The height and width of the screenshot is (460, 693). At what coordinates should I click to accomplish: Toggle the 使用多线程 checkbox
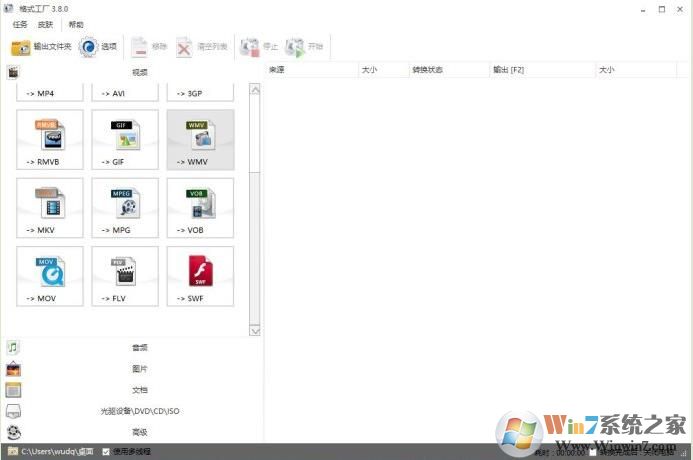[x=106, y=452]
